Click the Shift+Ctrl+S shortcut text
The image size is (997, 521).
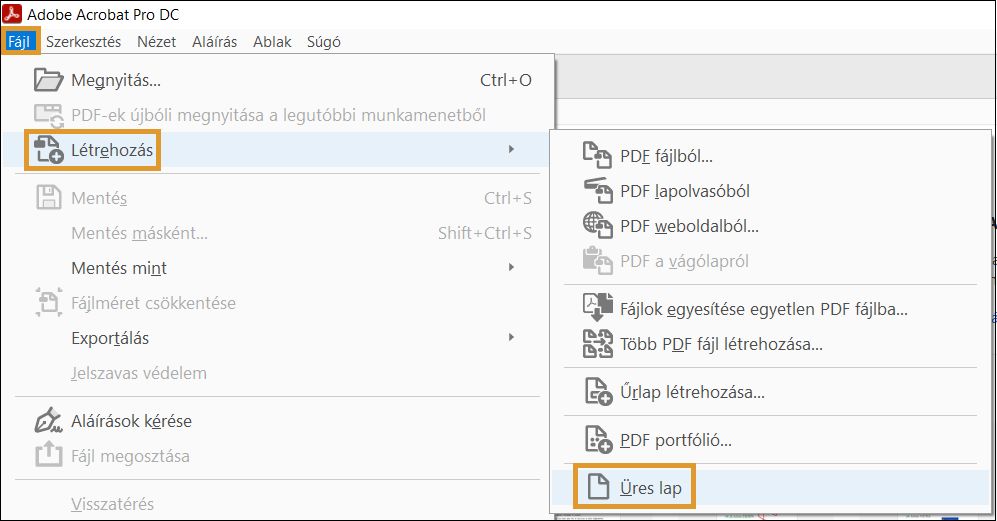[x=485, y=233]
